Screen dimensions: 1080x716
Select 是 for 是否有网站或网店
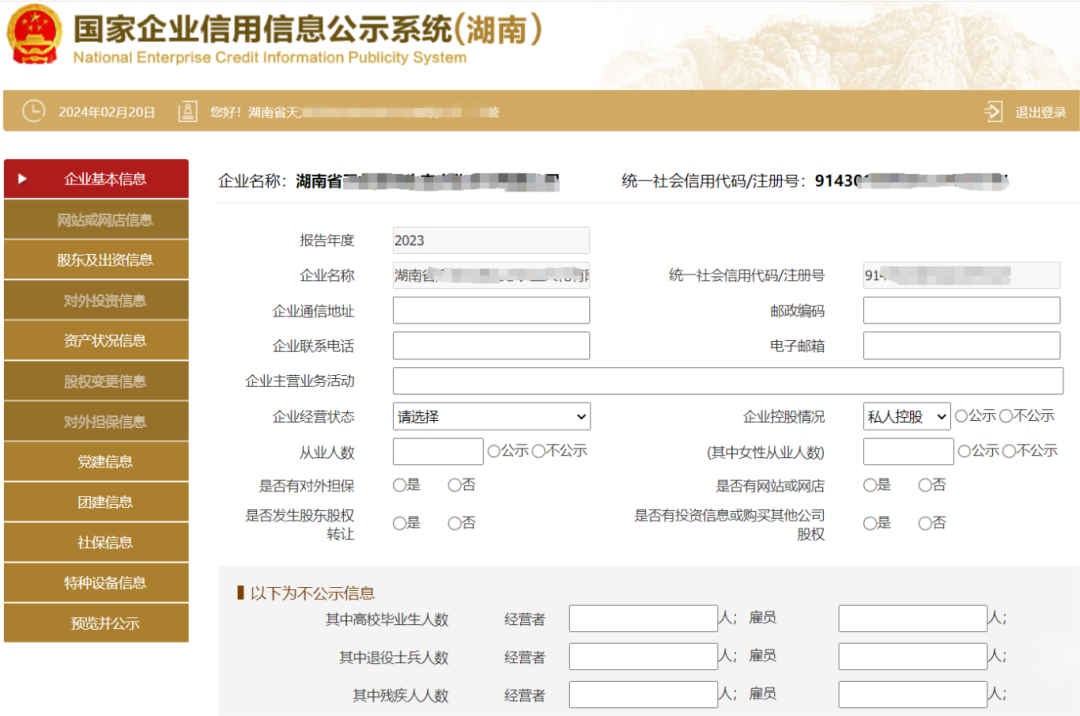pos(870,485)
